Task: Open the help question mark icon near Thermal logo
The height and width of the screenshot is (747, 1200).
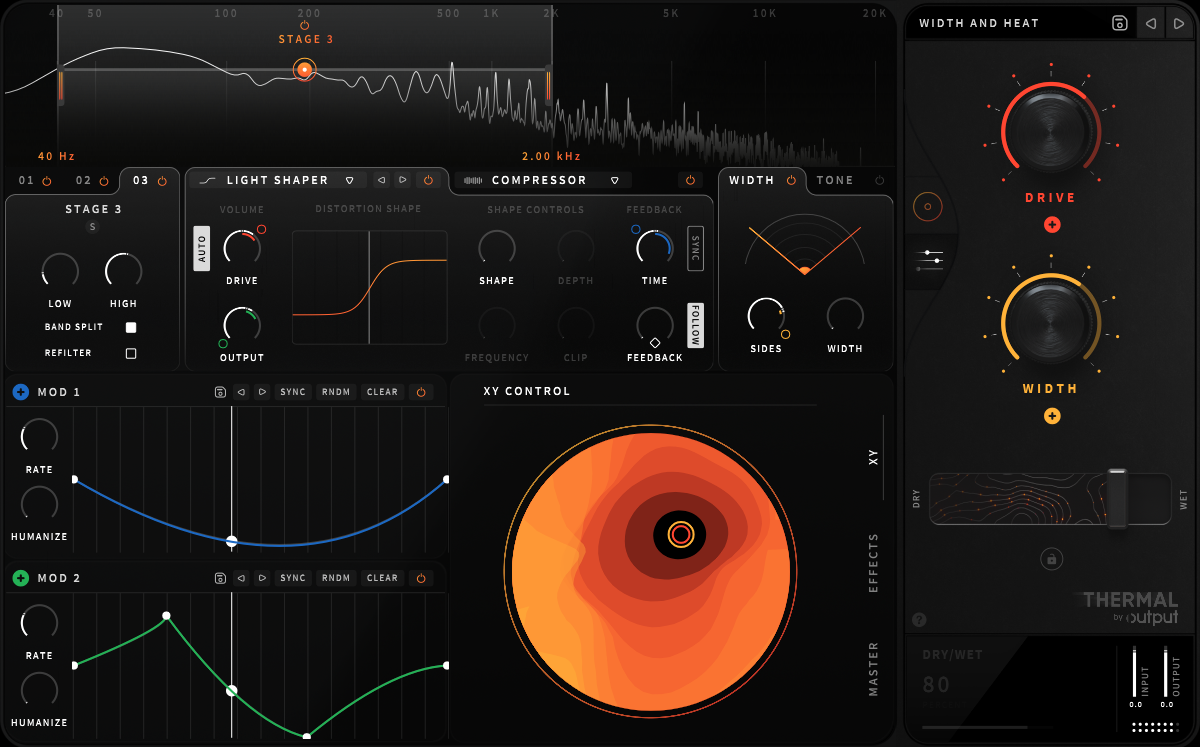Action: [x=919, y=617]
